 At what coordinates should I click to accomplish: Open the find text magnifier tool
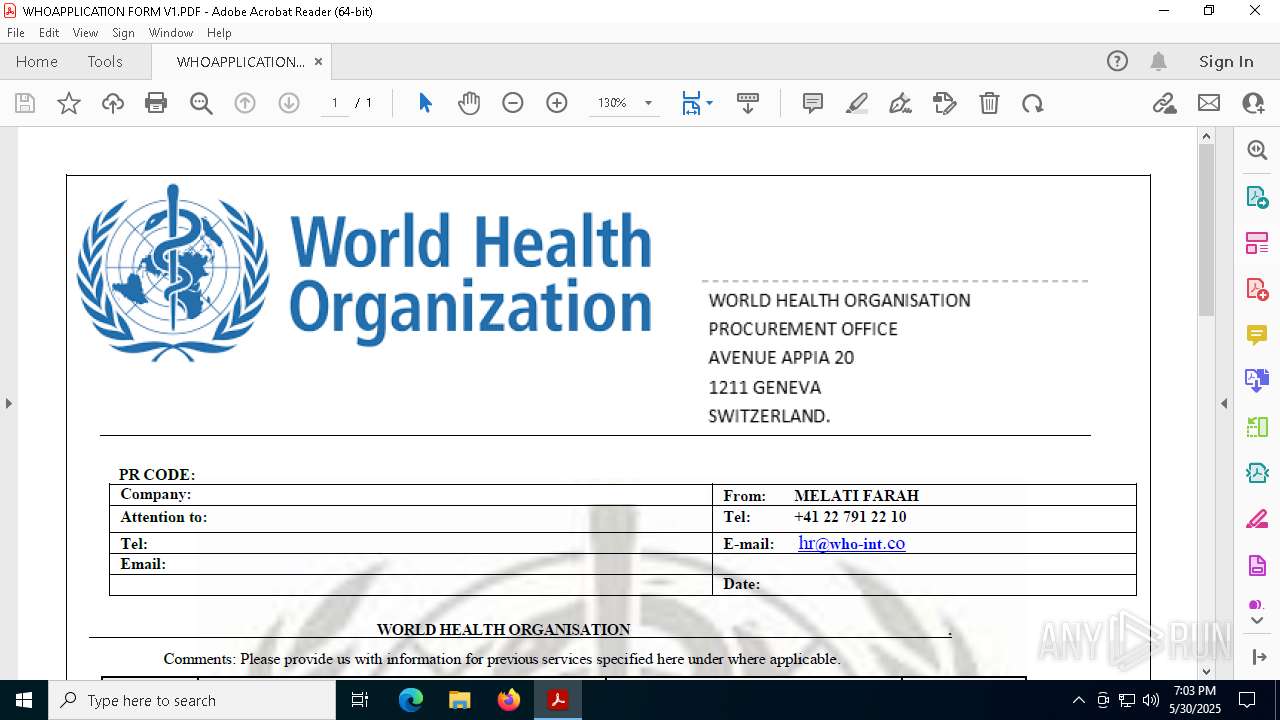click(201, 103)
